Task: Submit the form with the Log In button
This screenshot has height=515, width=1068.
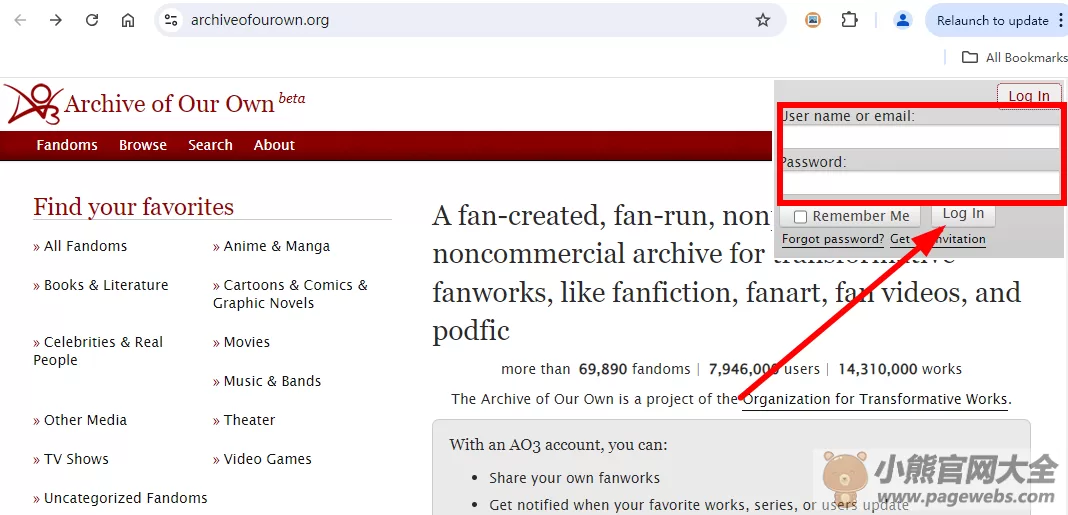Action: pos(963,214)
